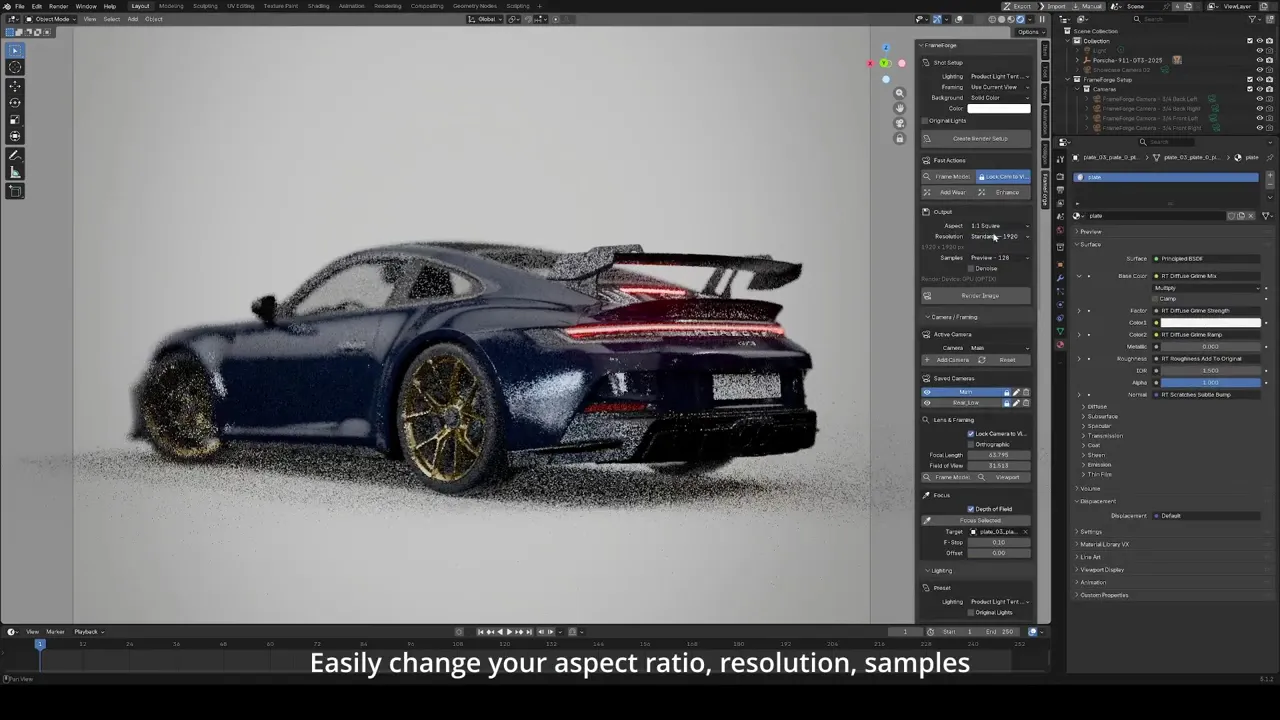Image resolution: width=1280 pixels, height=720 pixels.
Task: Unlink the plate material with X icon
Action: [x=1251, y=216]
